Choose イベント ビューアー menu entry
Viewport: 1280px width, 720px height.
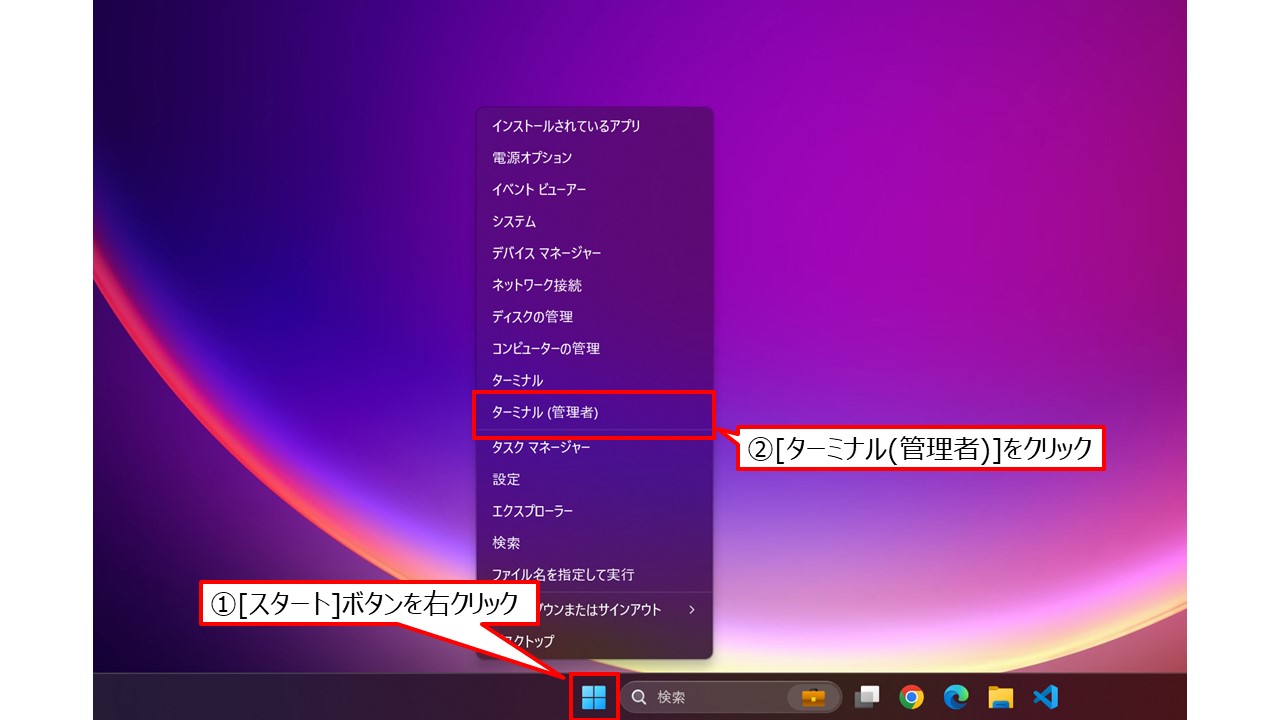[x=594, y=190]
